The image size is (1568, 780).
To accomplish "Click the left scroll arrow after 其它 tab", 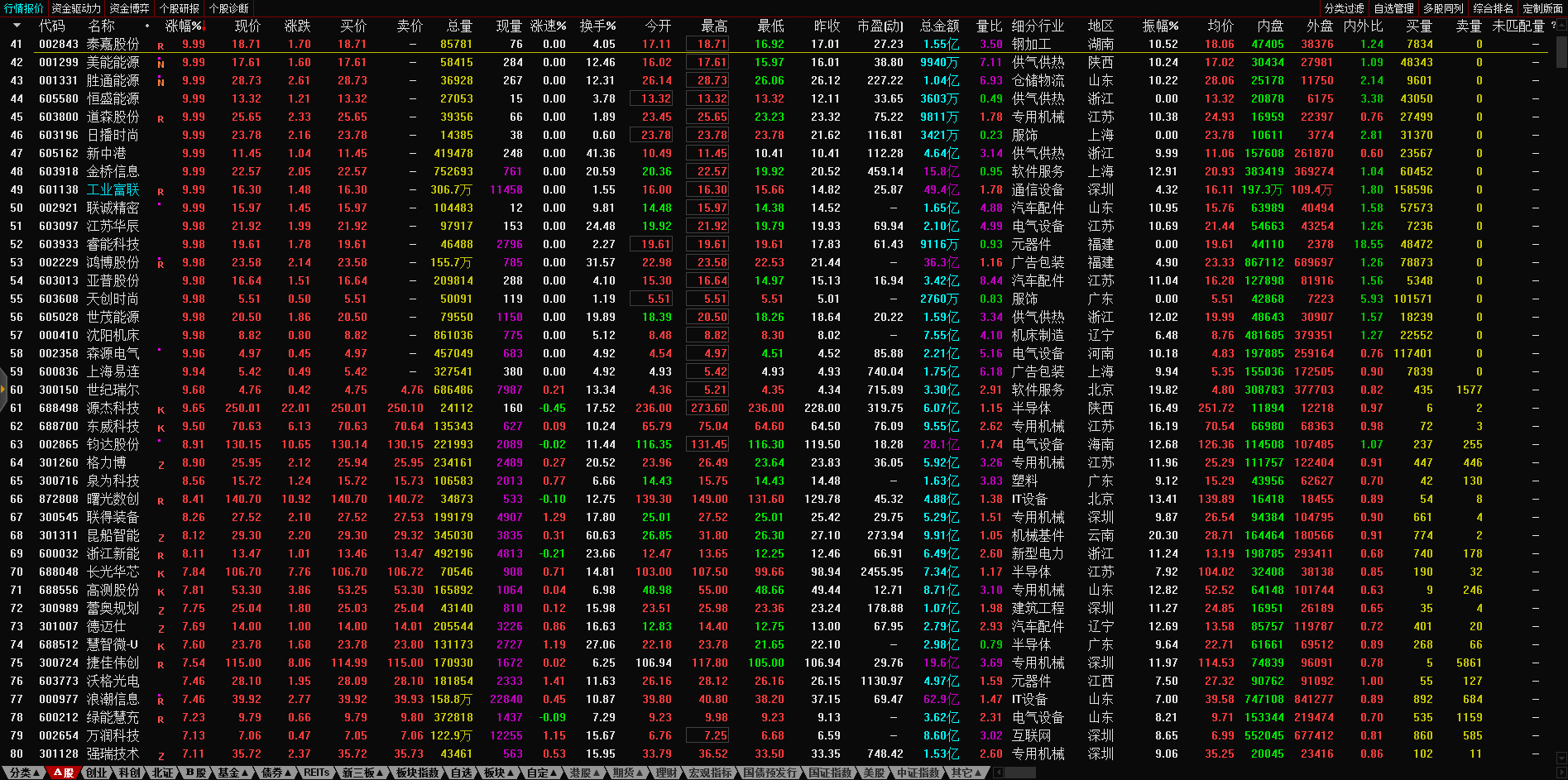I will pos(998,773).
